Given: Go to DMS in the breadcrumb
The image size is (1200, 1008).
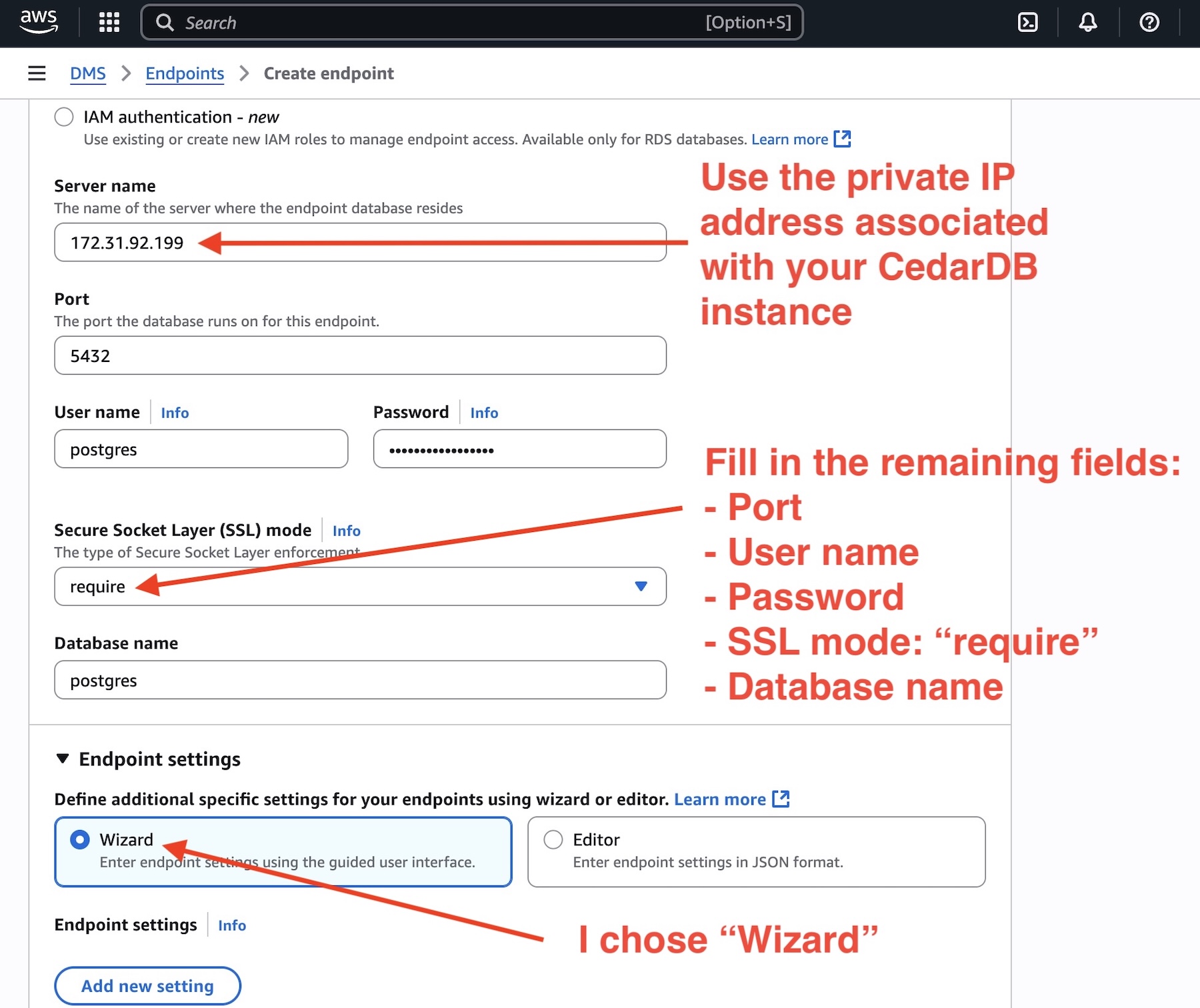Looking at the screenshot, I should tap(87, 73).
